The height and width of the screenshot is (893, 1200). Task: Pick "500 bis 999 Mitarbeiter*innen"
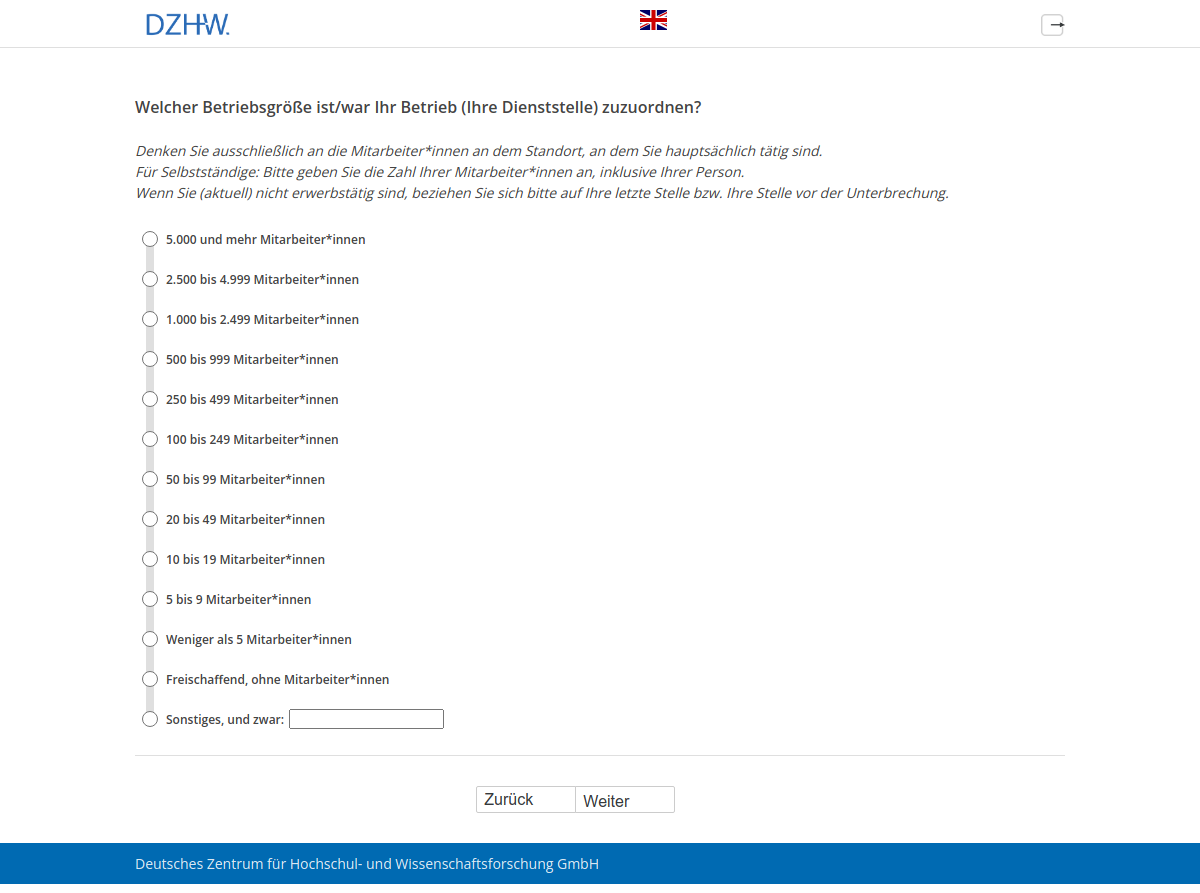click(x=150, y=359)
